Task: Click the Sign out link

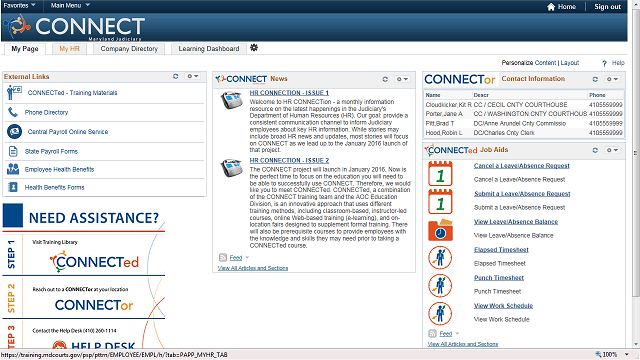Action: (x=607, y=7)
